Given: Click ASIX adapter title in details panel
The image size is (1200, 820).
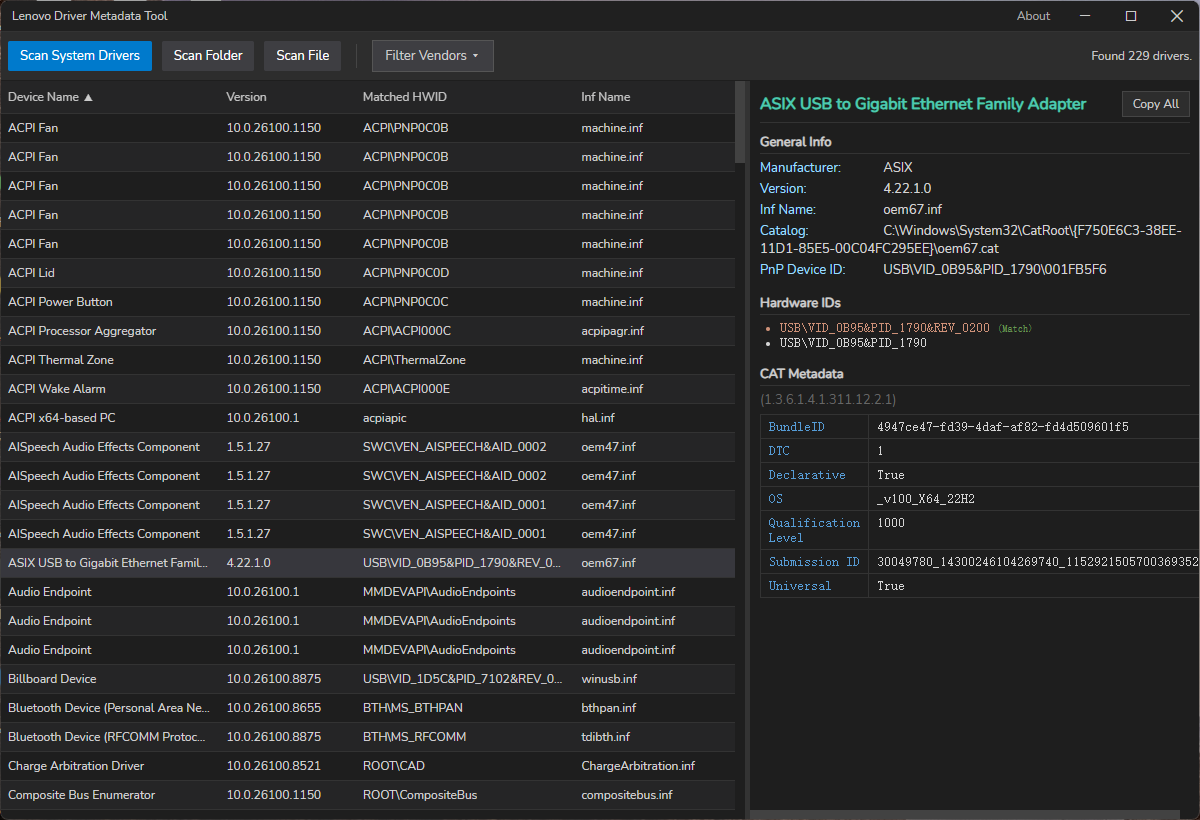Looking at the screenshot, I should 923,104.
